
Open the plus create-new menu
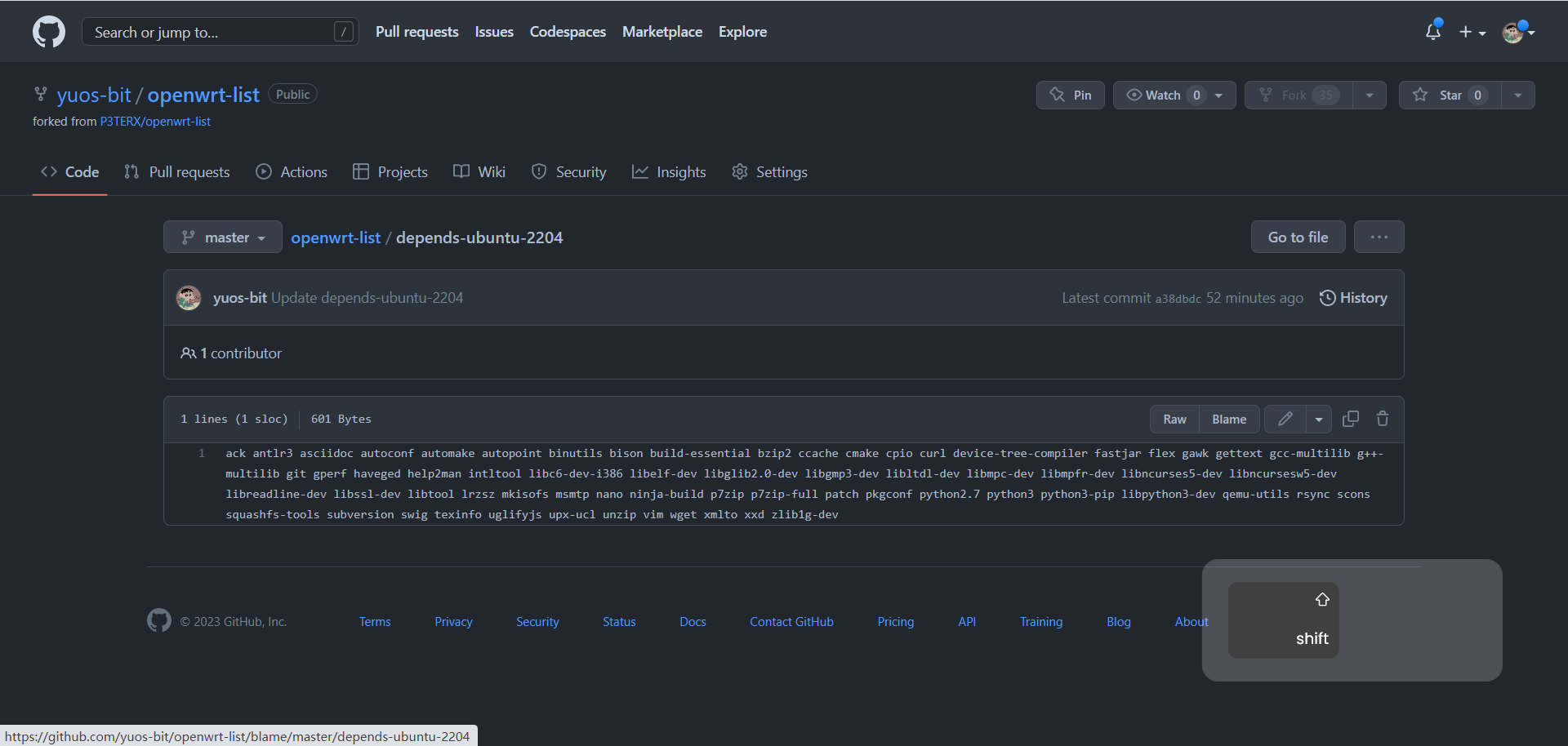click(1472, 32)
